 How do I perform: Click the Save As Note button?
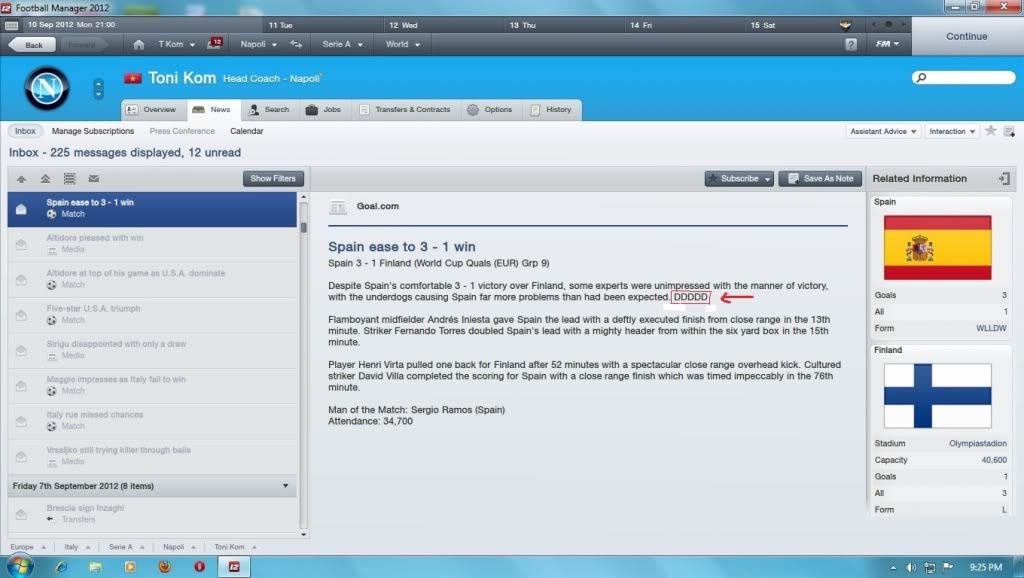pyautogui.click(x=821, y=178)
